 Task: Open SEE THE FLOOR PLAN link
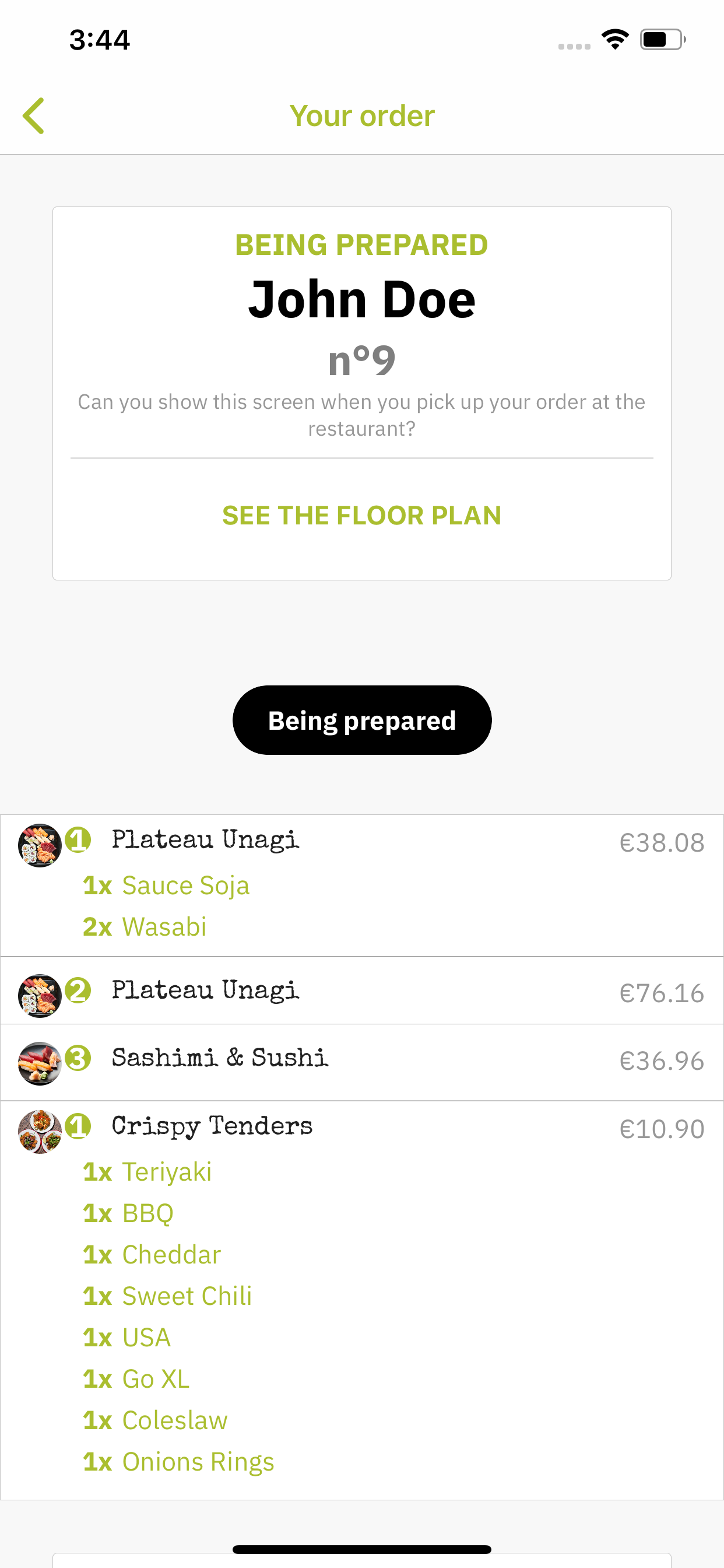point(361,516)
